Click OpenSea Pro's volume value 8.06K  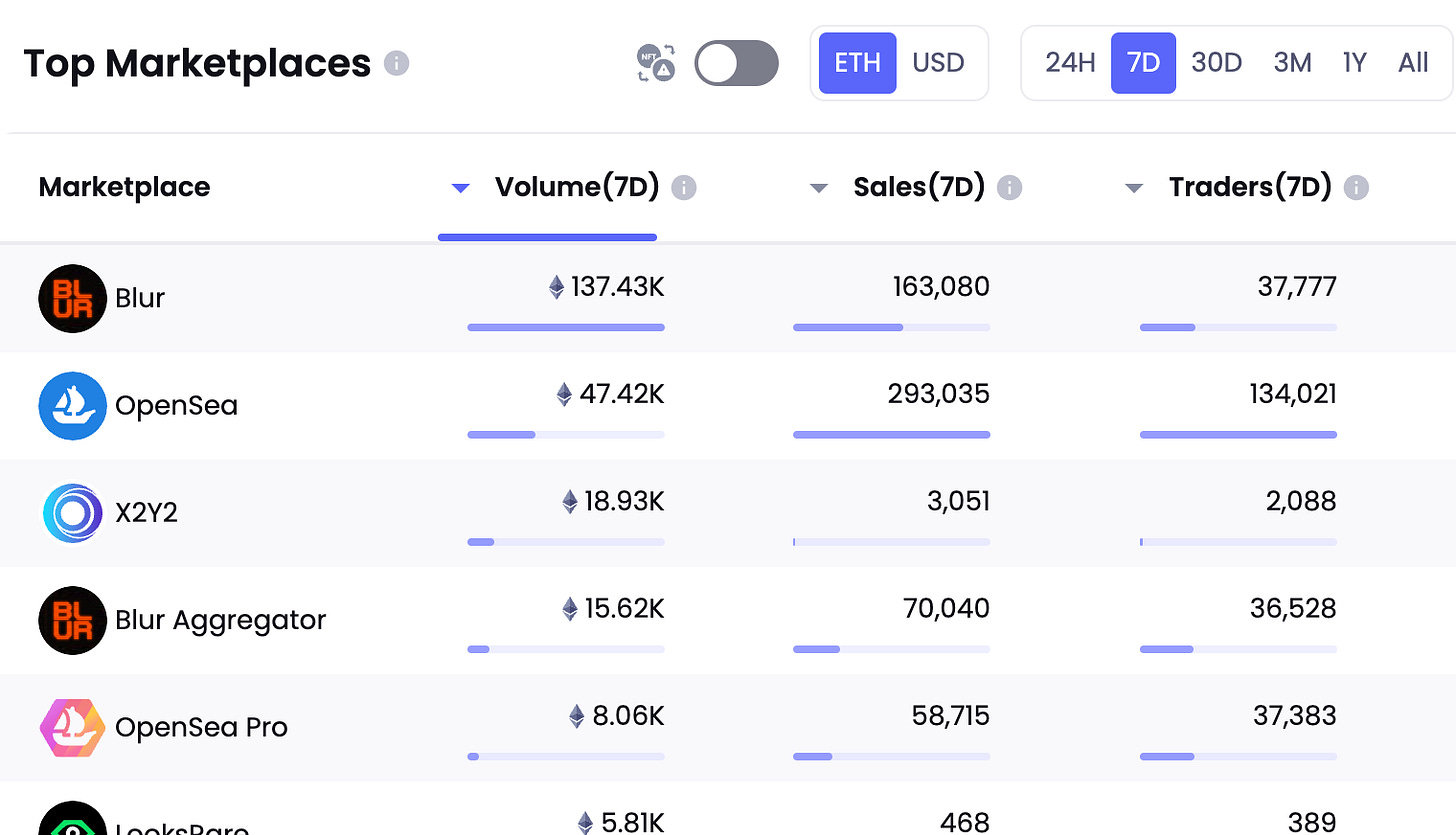628,716
